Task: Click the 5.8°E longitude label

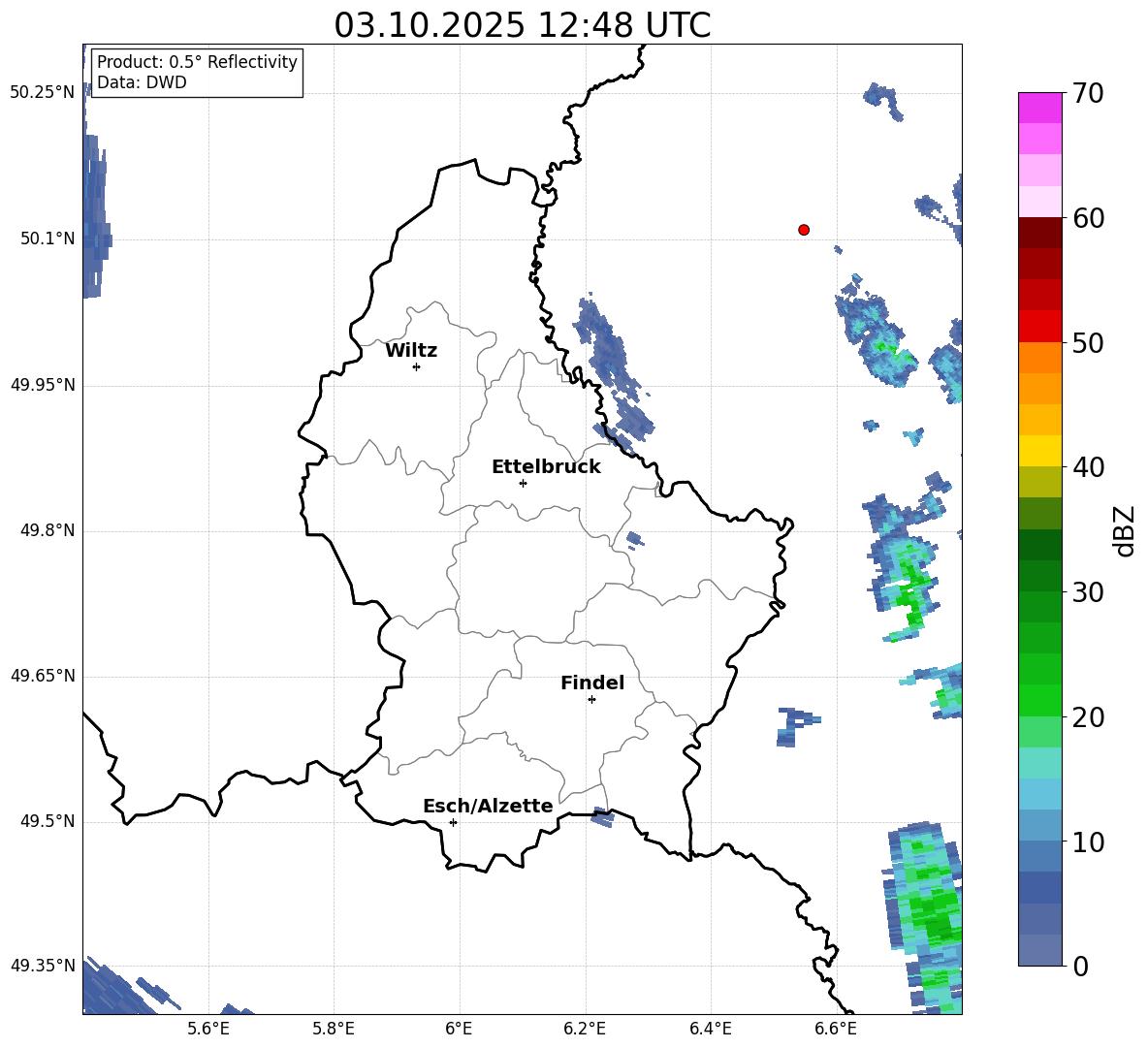Action: point(334,1029)
